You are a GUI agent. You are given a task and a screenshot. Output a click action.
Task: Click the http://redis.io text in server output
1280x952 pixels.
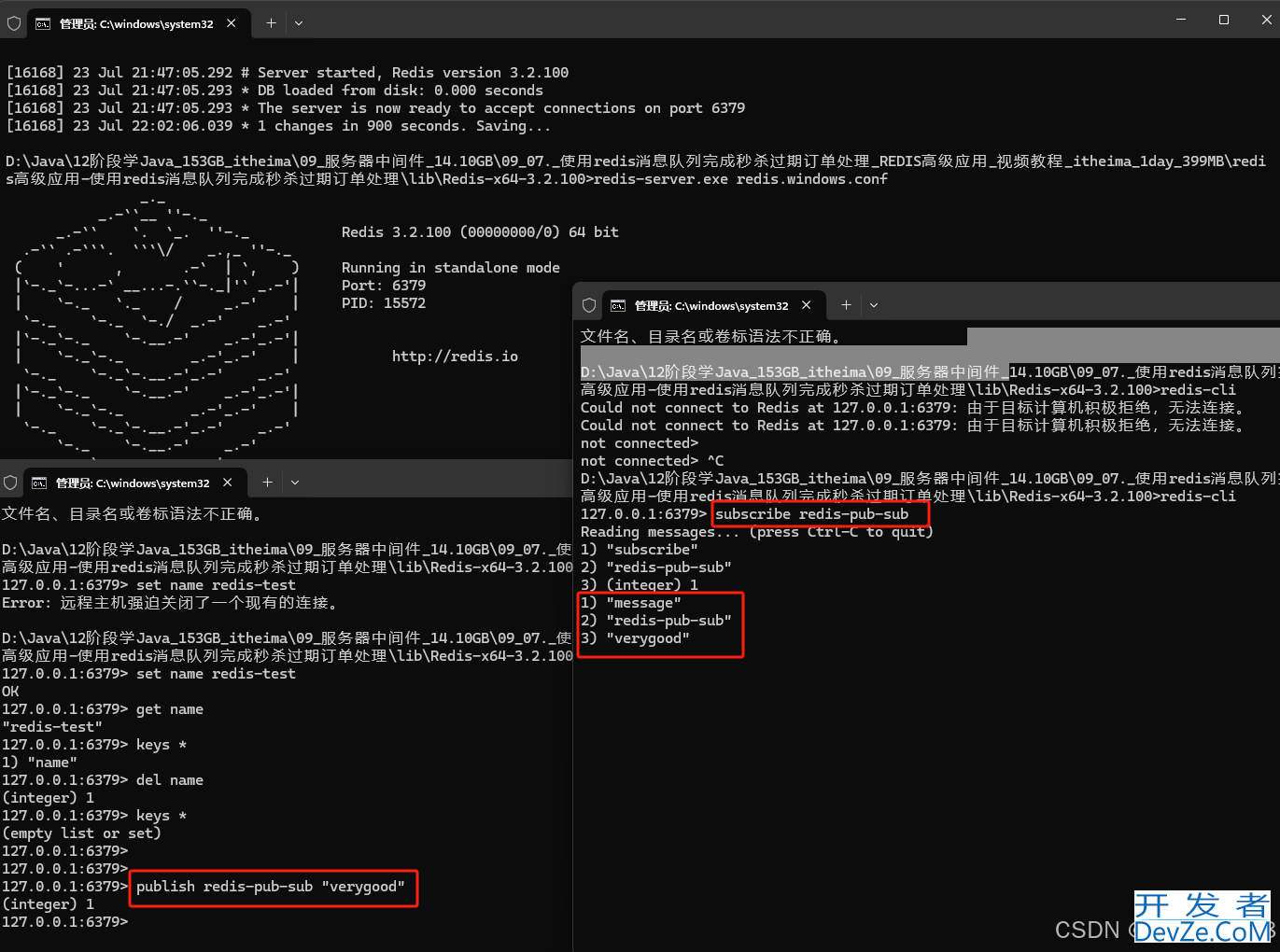coord(455,356)
